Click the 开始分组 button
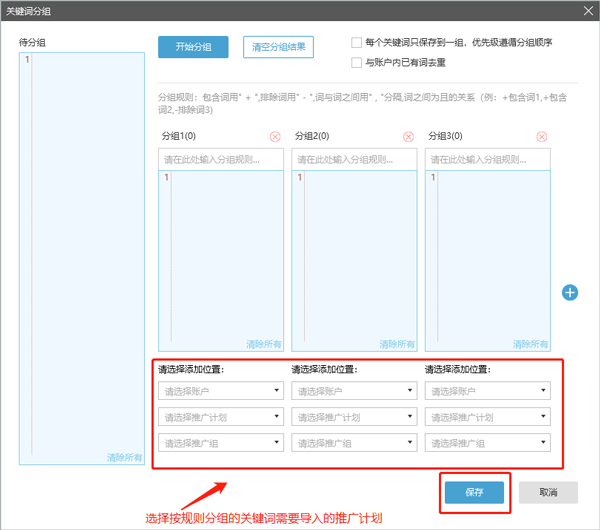Viewport: 600px width, 530px height. [x=193, y=47]
